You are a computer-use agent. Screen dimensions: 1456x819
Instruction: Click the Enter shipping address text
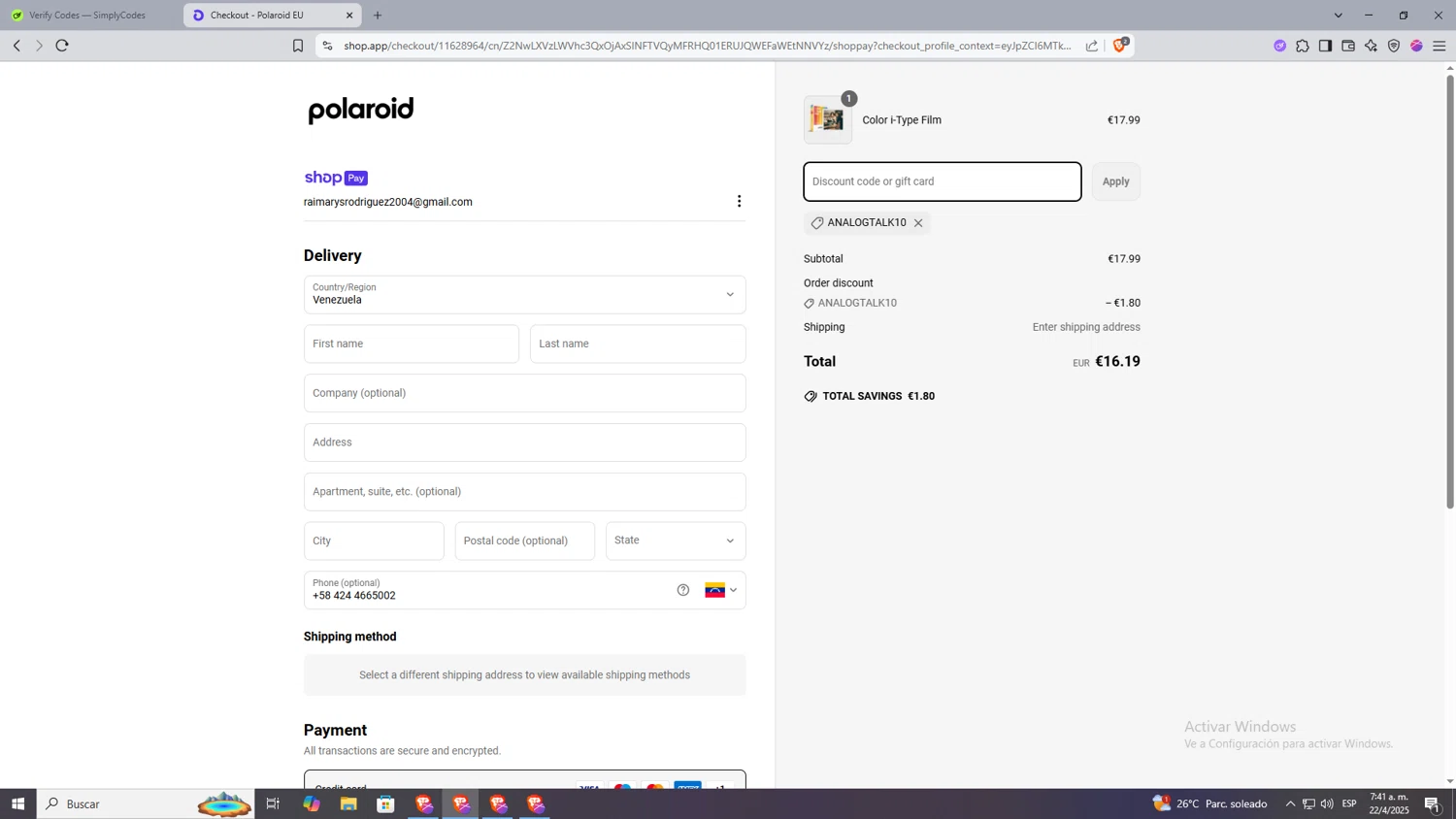pos(1086,327)
